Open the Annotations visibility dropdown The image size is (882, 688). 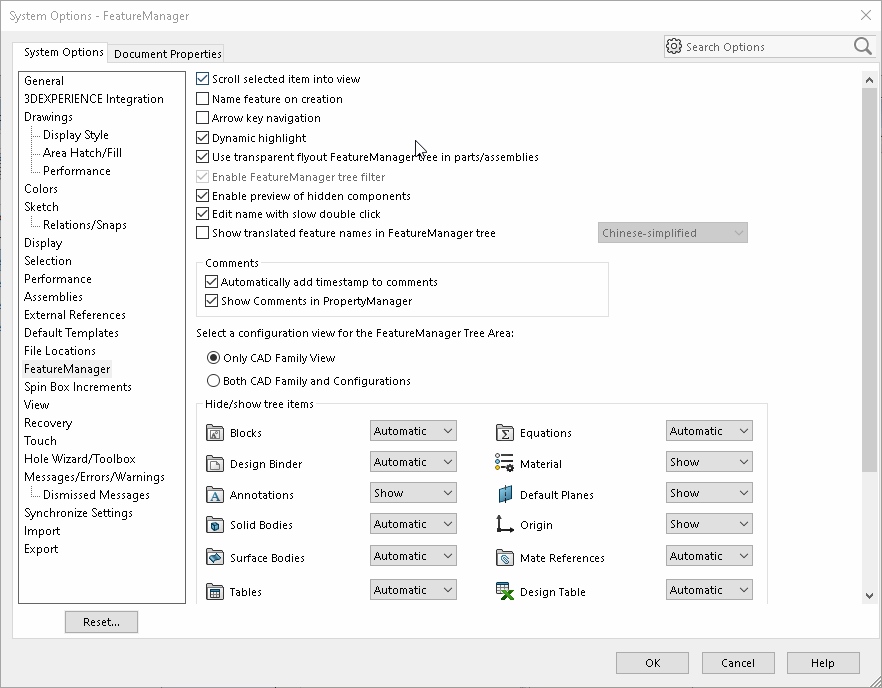click(x=413, y=493)
